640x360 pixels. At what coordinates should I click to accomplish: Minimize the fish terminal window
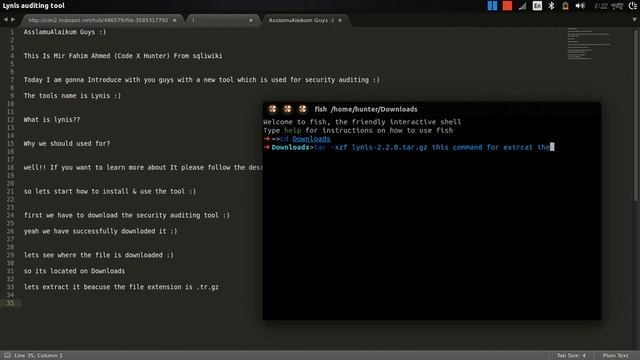(287, 109)
